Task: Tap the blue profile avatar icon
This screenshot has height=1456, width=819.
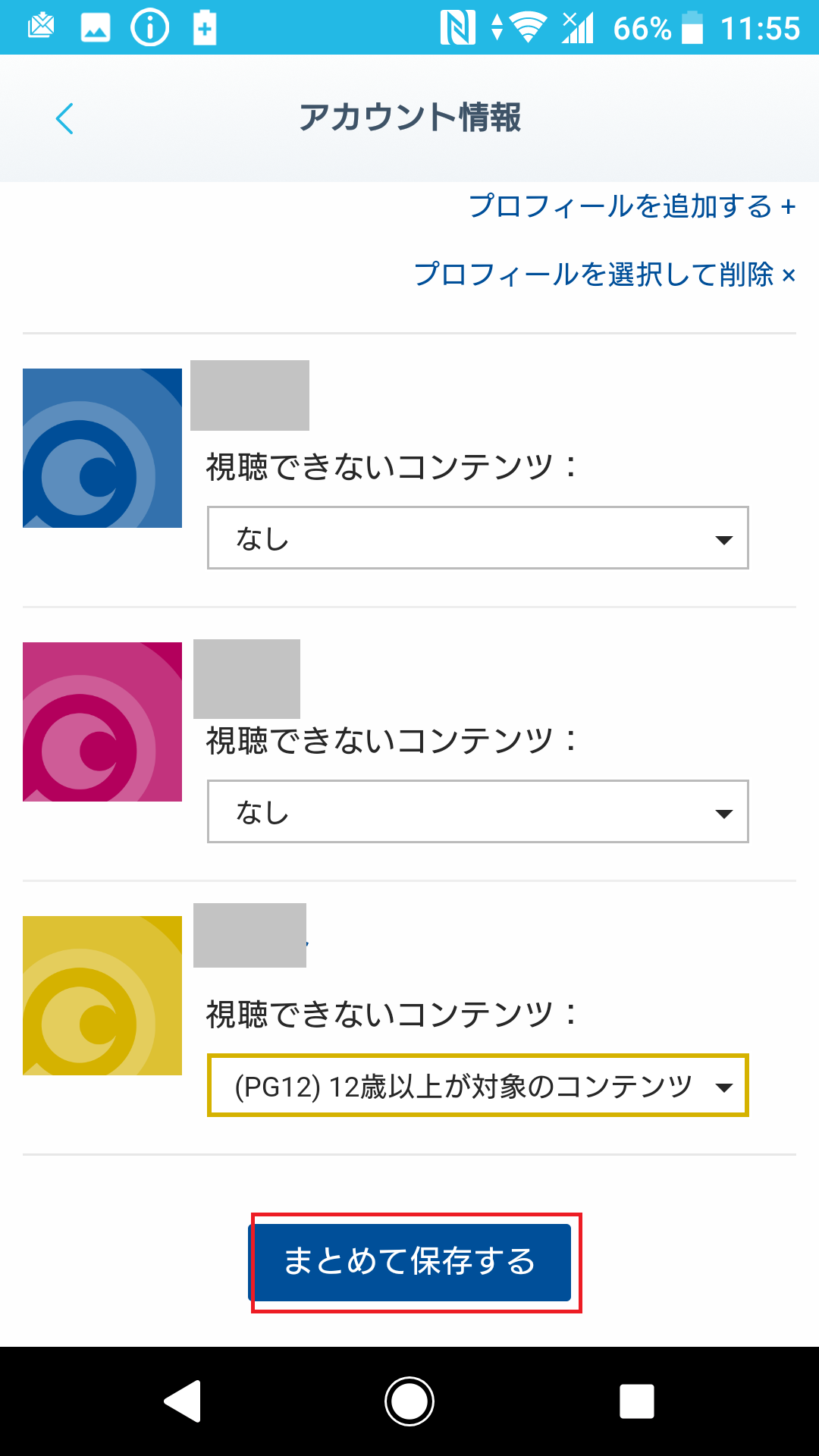Action: click(102, 448)
